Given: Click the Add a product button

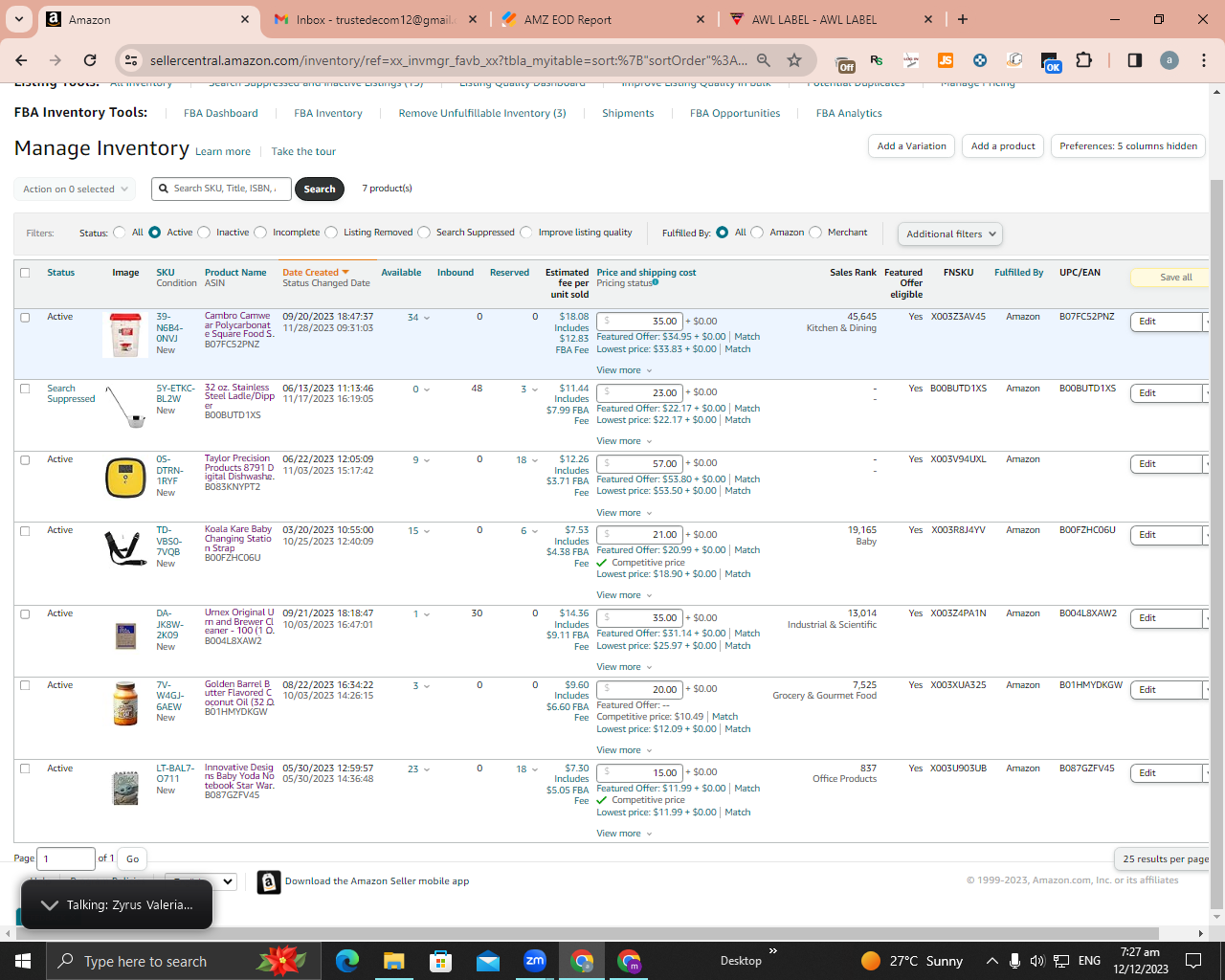Looking at the screenshot, I should pos(1003,146).
